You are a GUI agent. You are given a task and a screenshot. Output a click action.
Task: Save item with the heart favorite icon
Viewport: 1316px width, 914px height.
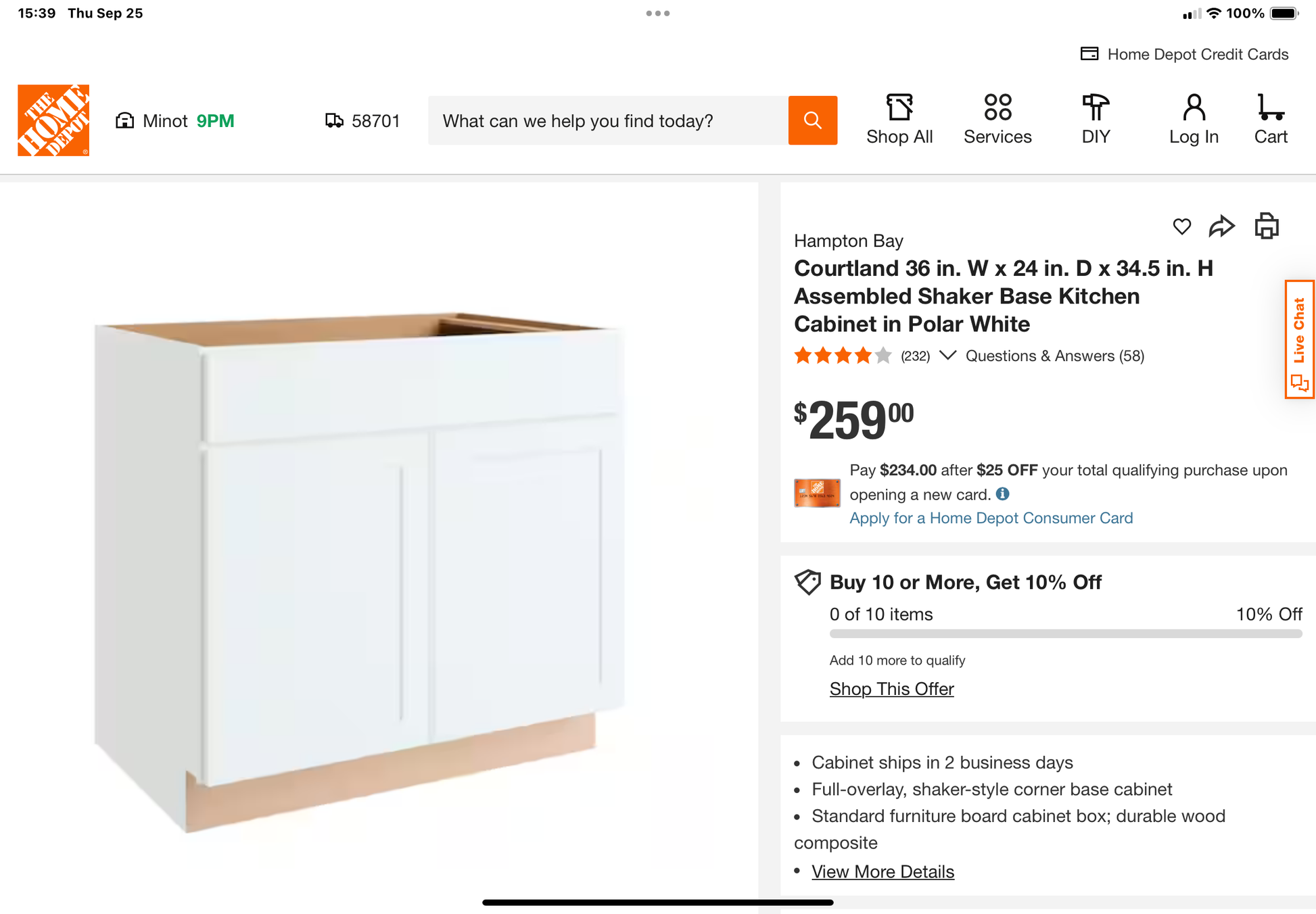point(1181,226)
